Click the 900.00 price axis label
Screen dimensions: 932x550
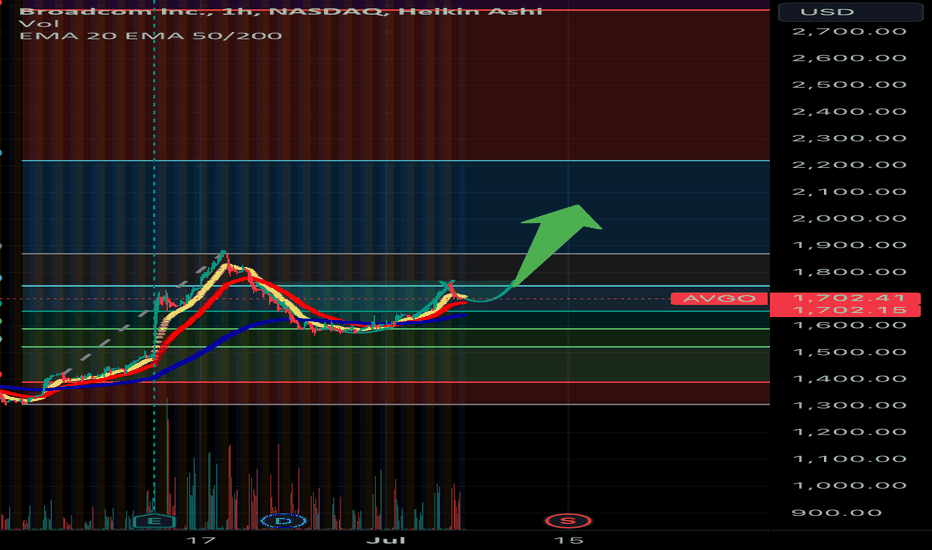[x=836, y=513]
